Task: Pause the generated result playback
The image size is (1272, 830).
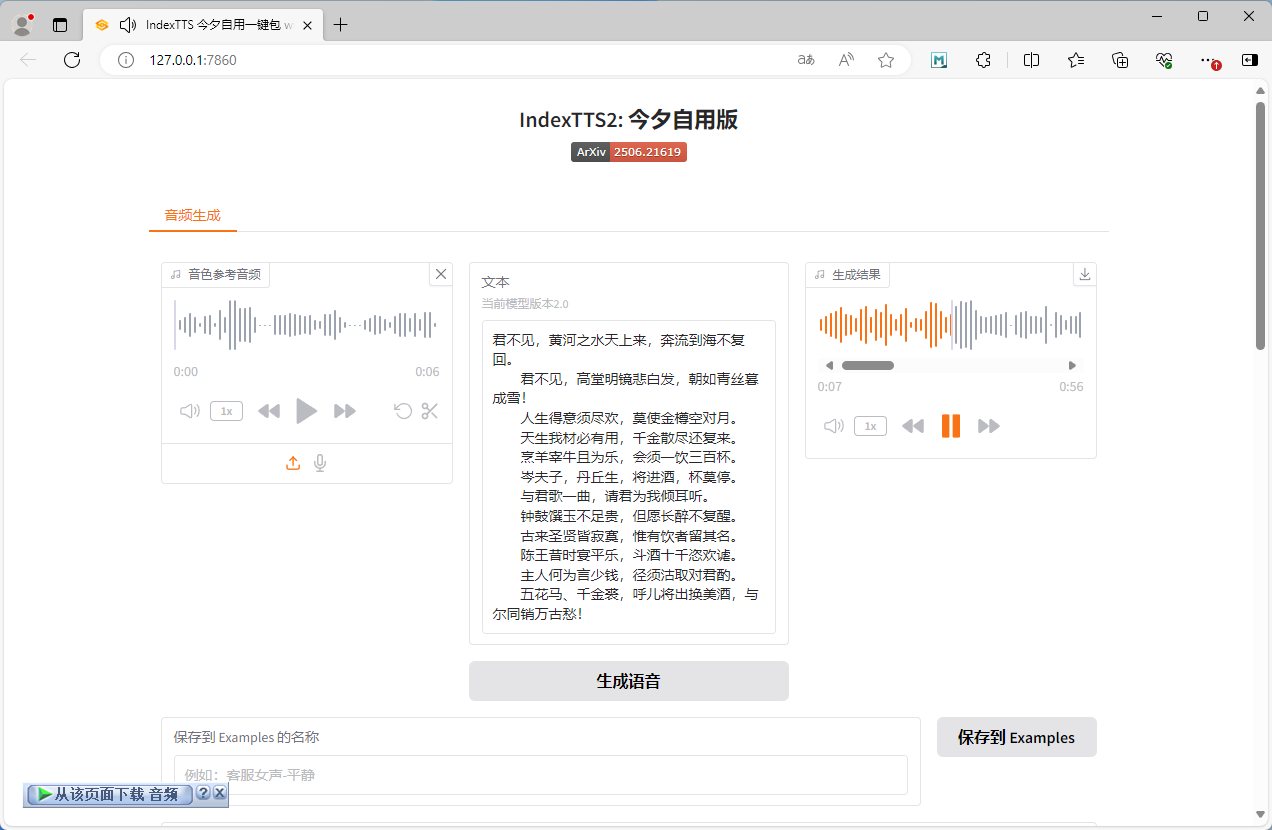Action: (x=950, y=425)
